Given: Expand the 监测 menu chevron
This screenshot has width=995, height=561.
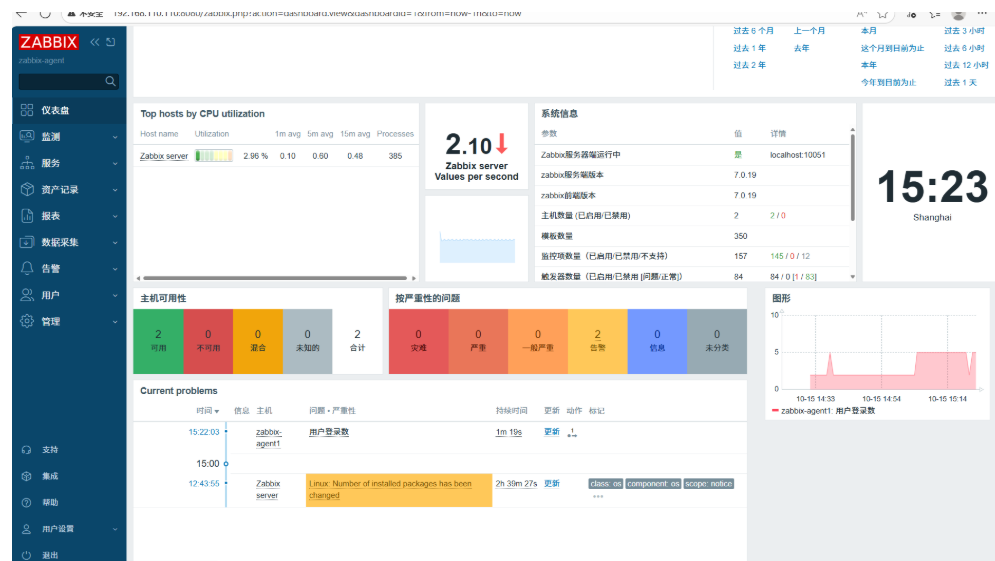Looking at the screenshot, I should coord(115,137).
